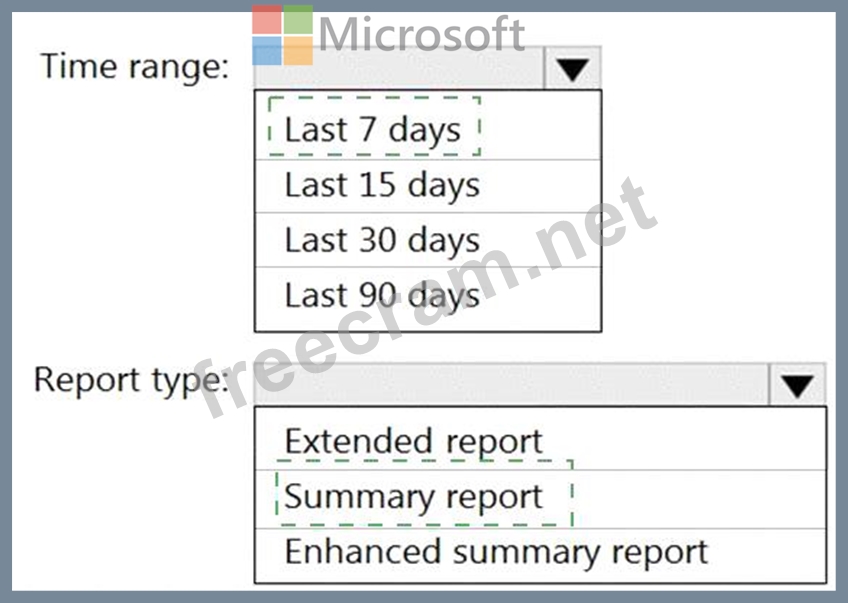The image size is (848, 603).
Task: Click the green square of the Microsoft logo
Action: coord(298,20)
